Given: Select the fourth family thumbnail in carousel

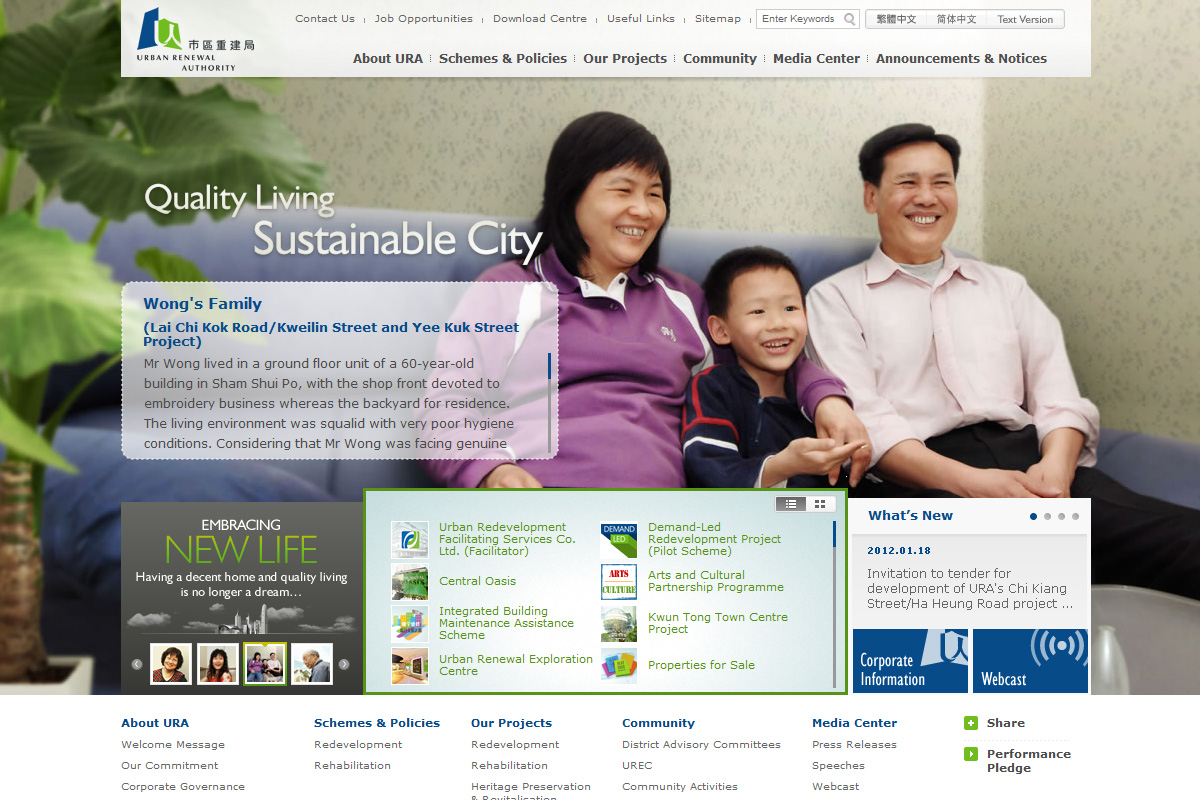Looking at the screenshot, I should (312, 664).
